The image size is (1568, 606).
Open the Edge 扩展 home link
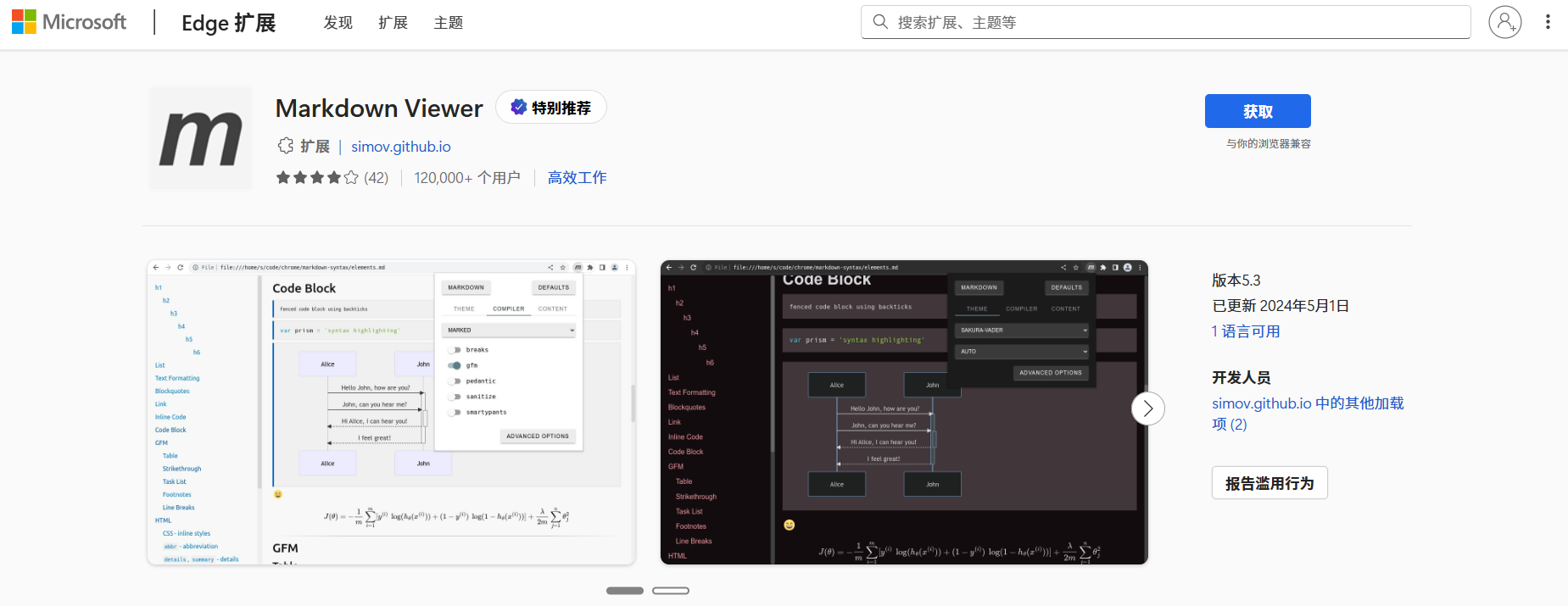pyautogui.click(x=228, y=23)
